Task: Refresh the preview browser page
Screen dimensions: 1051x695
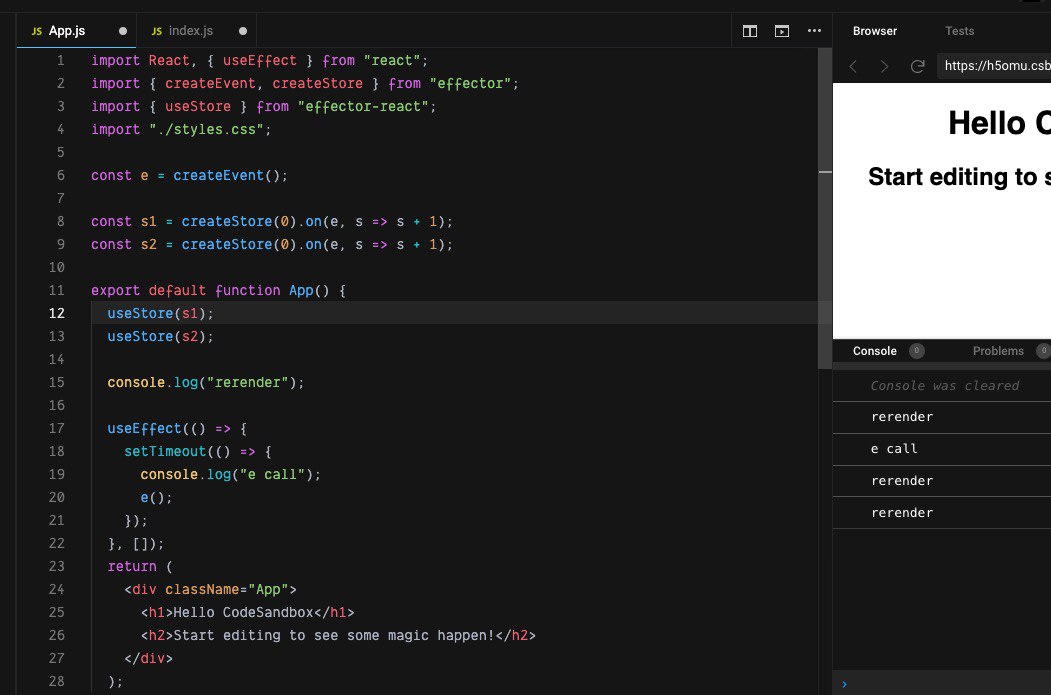Action: click(x=918, y=66)
